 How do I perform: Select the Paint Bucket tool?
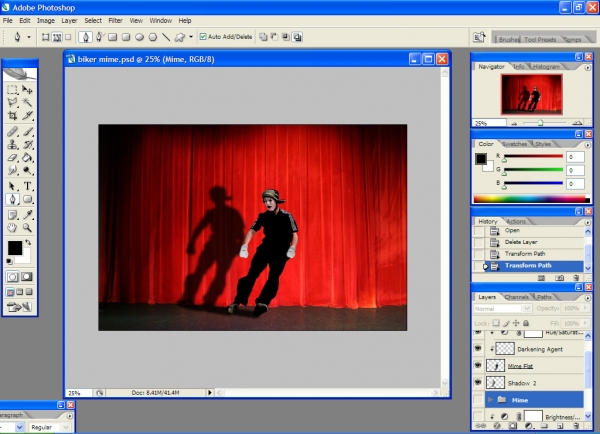pyautogui.click(x=27, y=157)
